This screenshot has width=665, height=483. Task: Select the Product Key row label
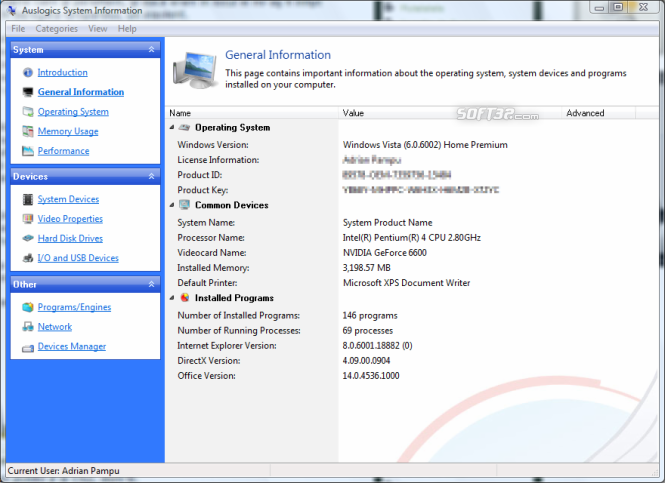203,190
